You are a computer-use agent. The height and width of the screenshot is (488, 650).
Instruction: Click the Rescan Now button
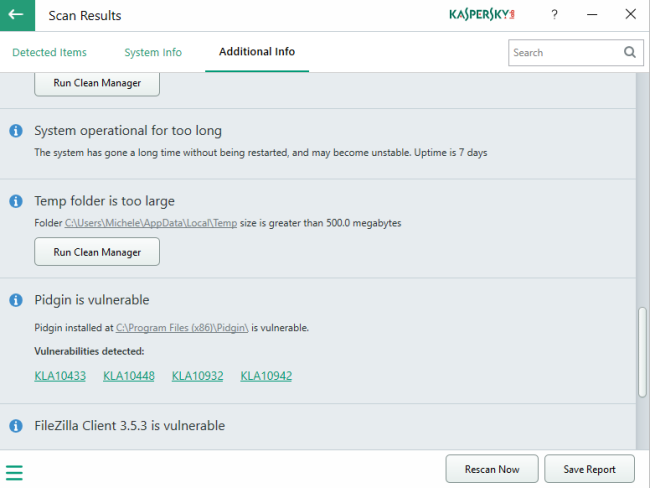pyautogui.click(x=492, y=469)
